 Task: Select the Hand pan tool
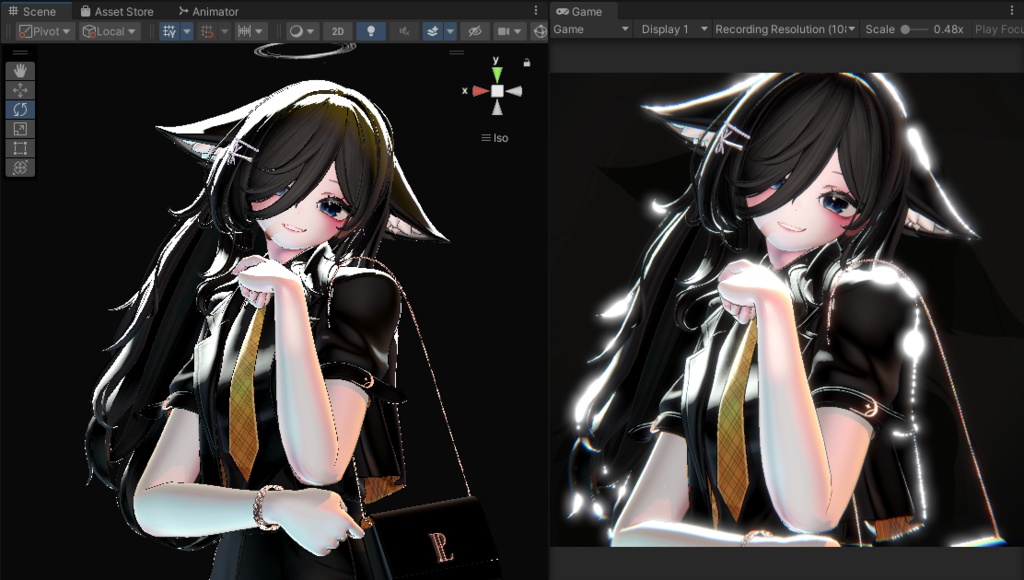coord(19,68)
